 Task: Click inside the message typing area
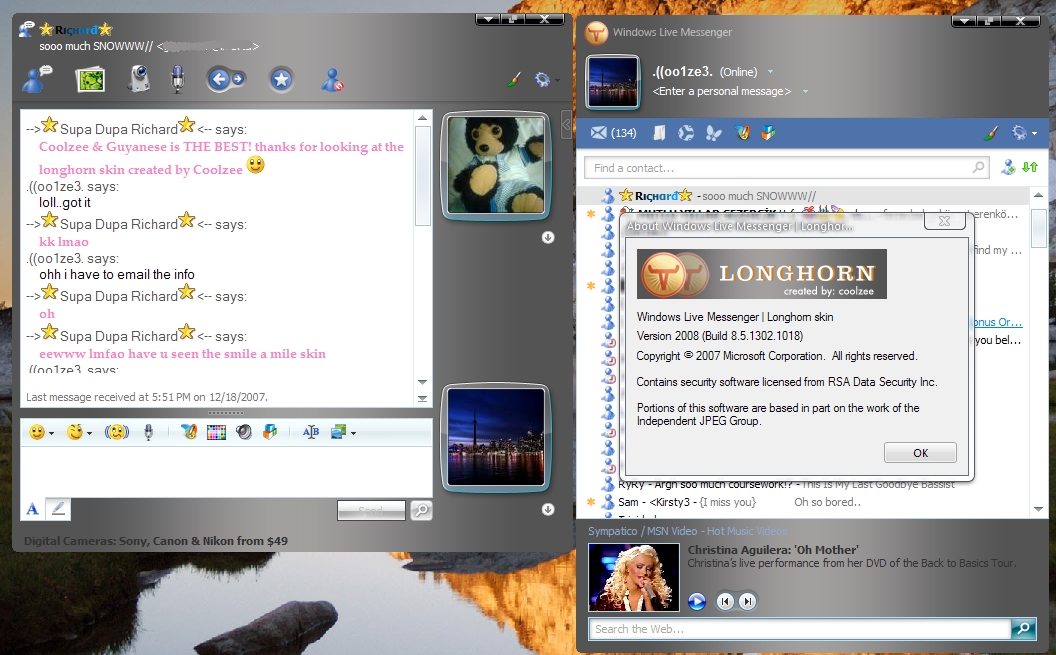tap(226, 471)
